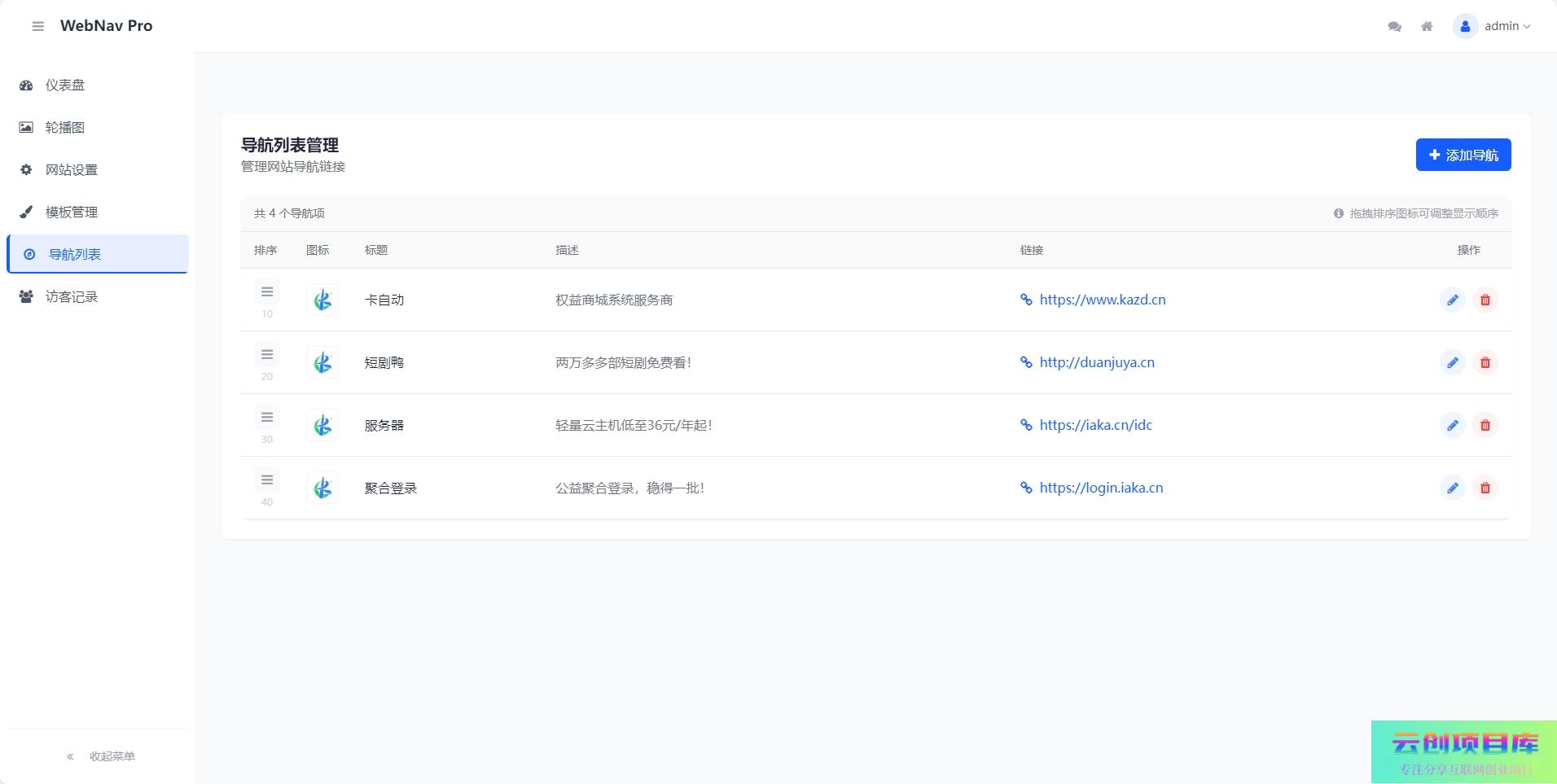Open 网站设置 from the sidebar
Viewport: 1557px width, 784px height.
[x=72, y=169]
